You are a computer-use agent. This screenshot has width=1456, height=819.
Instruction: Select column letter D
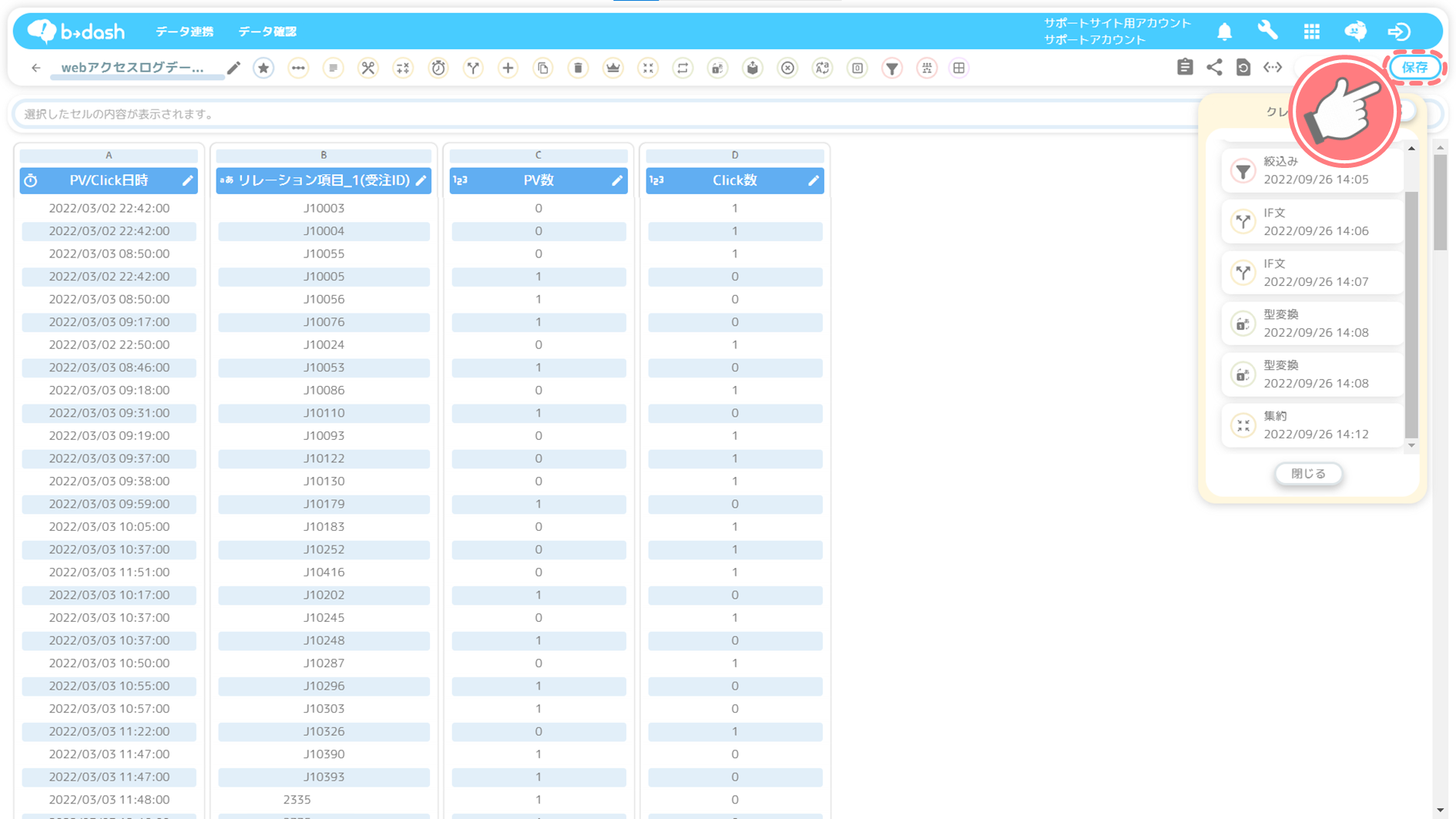point(735,155)
